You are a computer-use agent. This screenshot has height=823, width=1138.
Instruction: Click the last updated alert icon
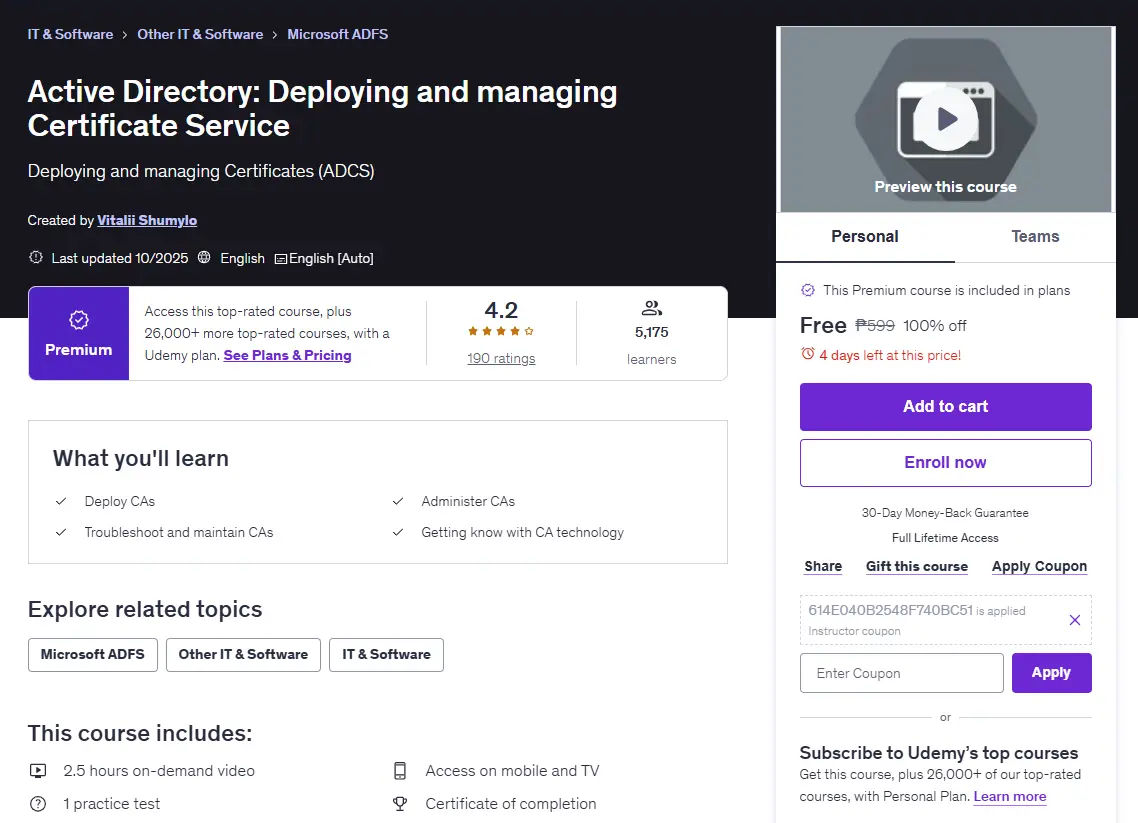pos(36,258)
